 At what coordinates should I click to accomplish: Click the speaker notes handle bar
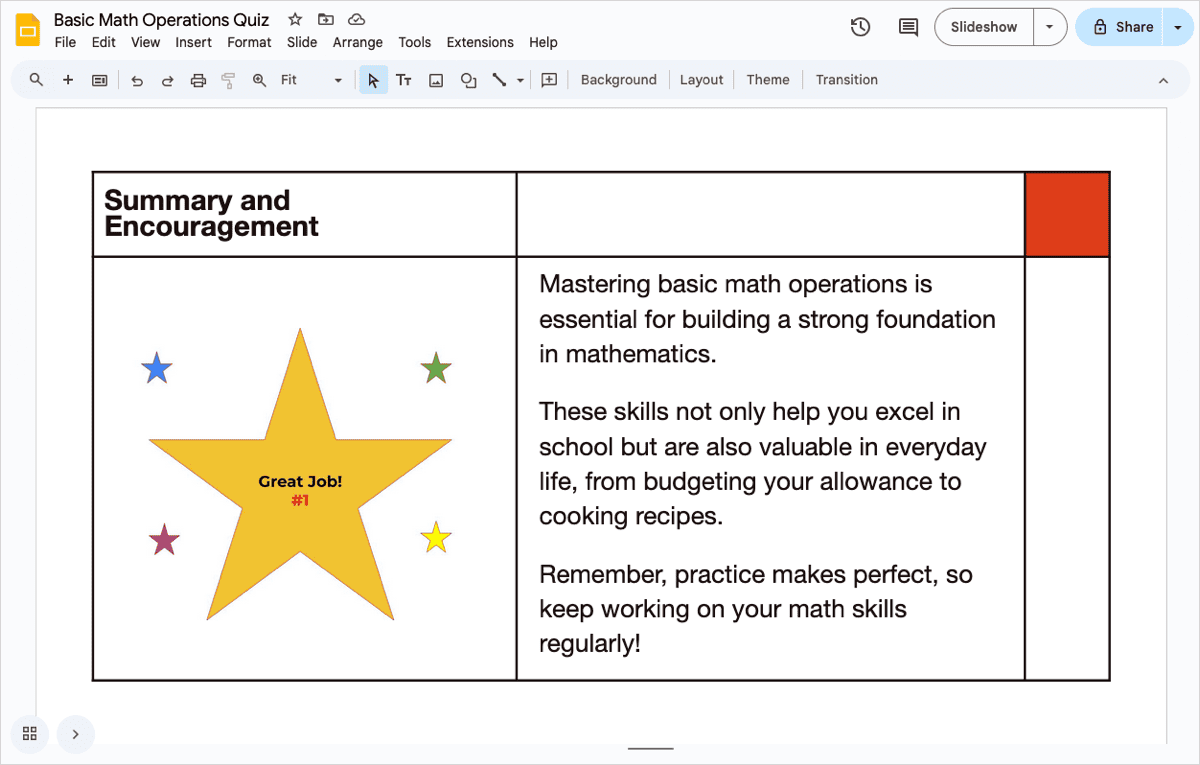point(650,748)
